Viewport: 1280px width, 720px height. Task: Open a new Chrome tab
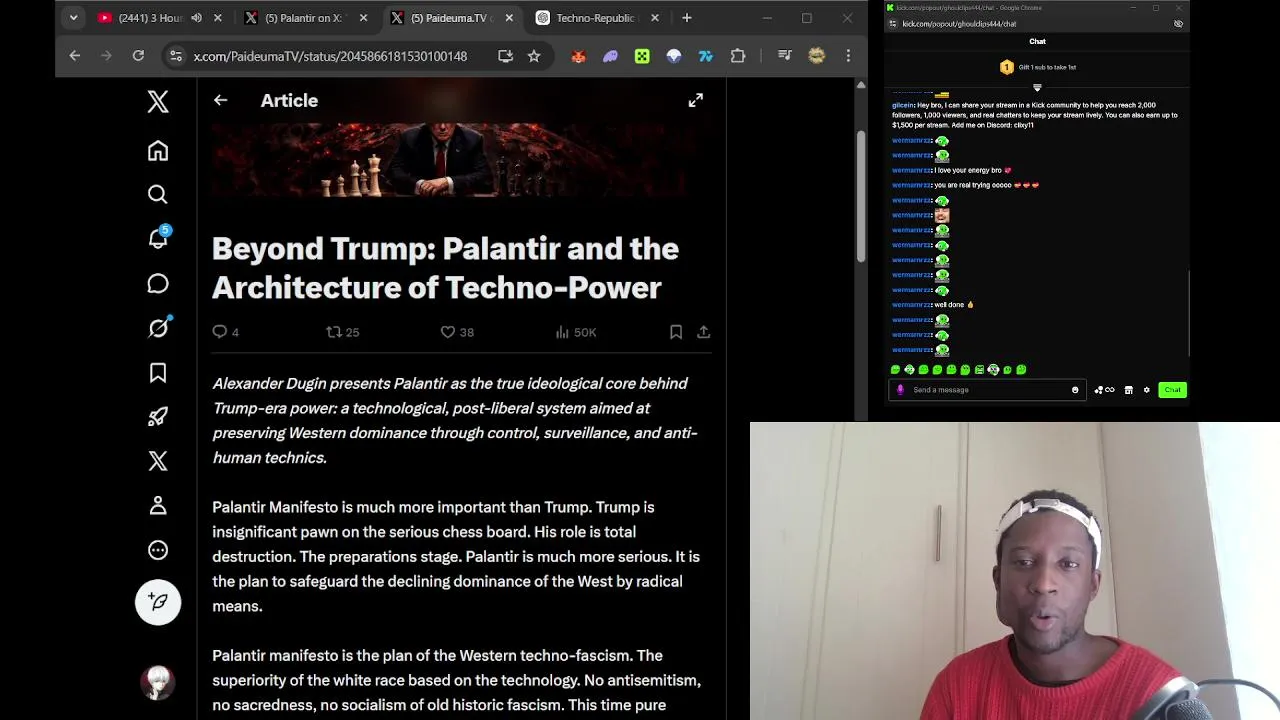click(x=687, y=18)
